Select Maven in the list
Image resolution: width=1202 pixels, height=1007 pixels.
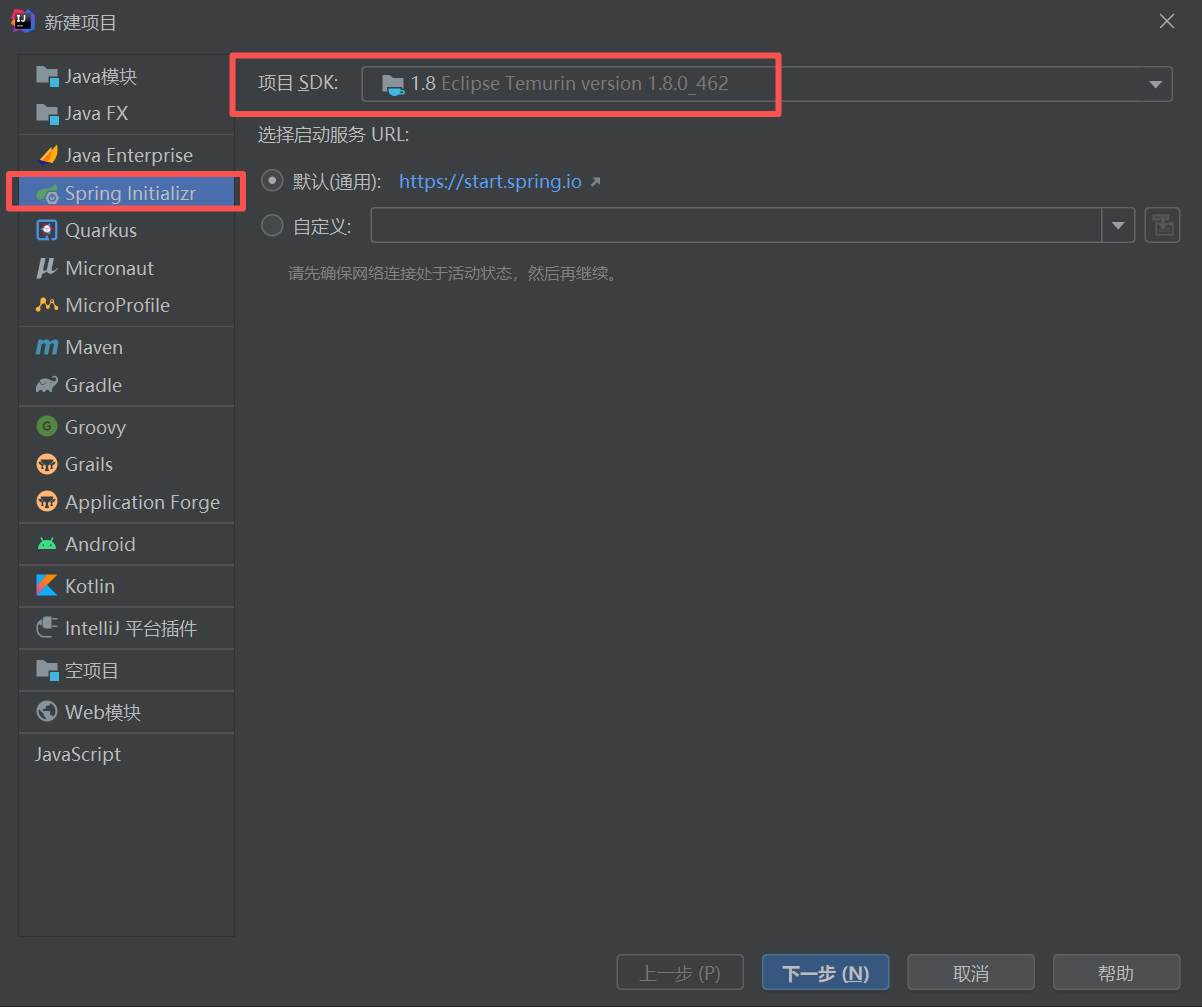(126, 347)
